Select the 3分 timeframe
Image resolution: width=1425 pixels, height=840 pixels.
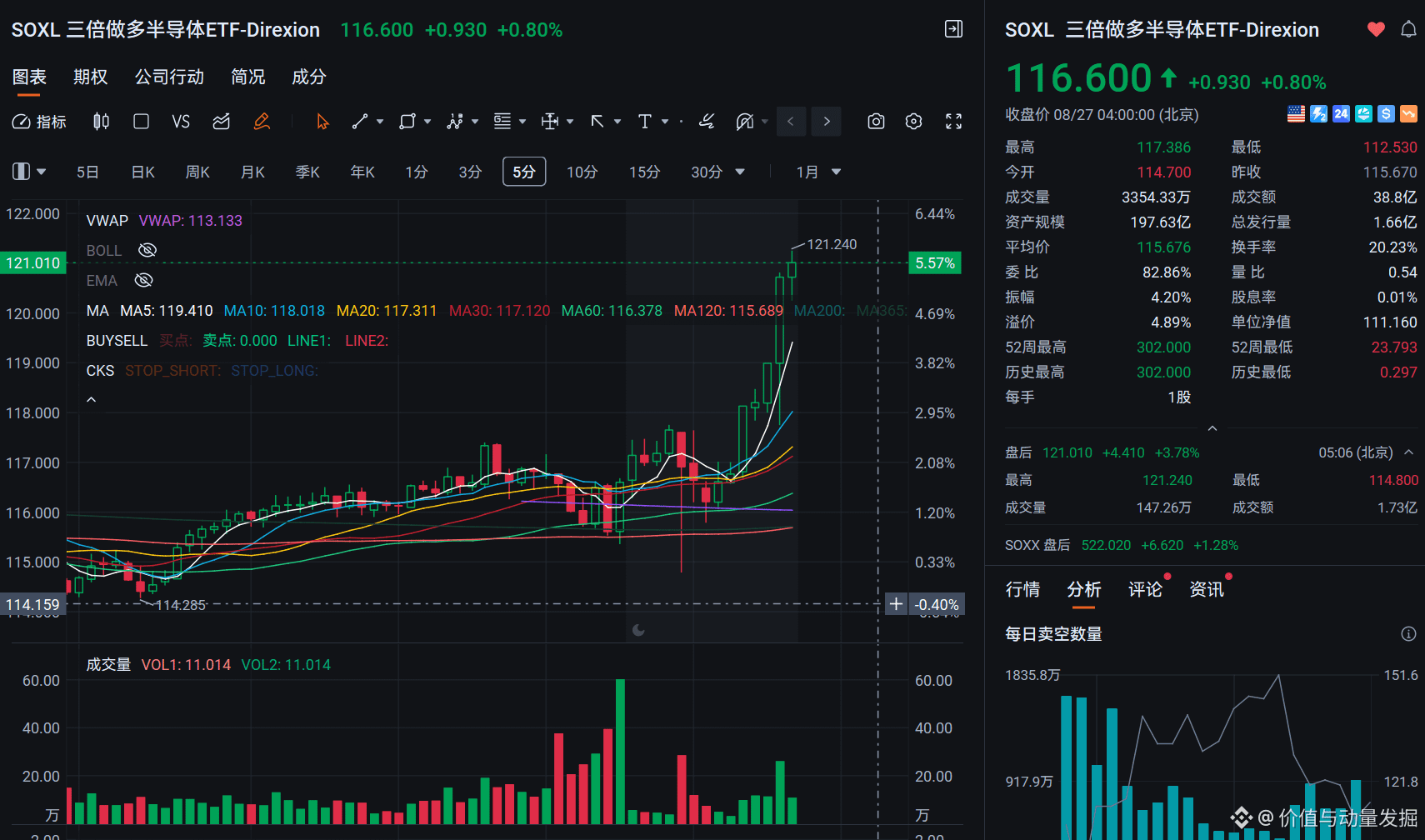click(x=470, y=172)
